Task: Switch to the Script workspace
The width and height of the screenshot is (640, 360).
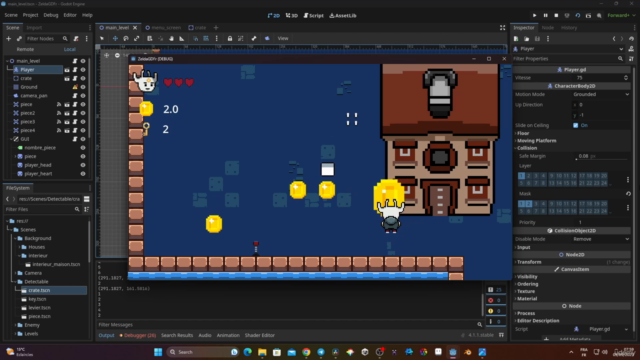Action: pos(313,16)
